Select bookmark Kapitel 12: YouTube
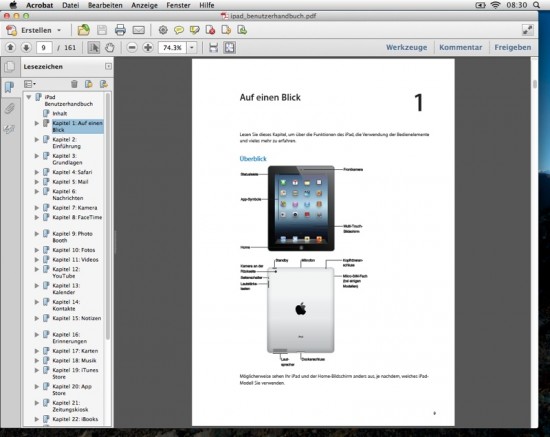 66,273
